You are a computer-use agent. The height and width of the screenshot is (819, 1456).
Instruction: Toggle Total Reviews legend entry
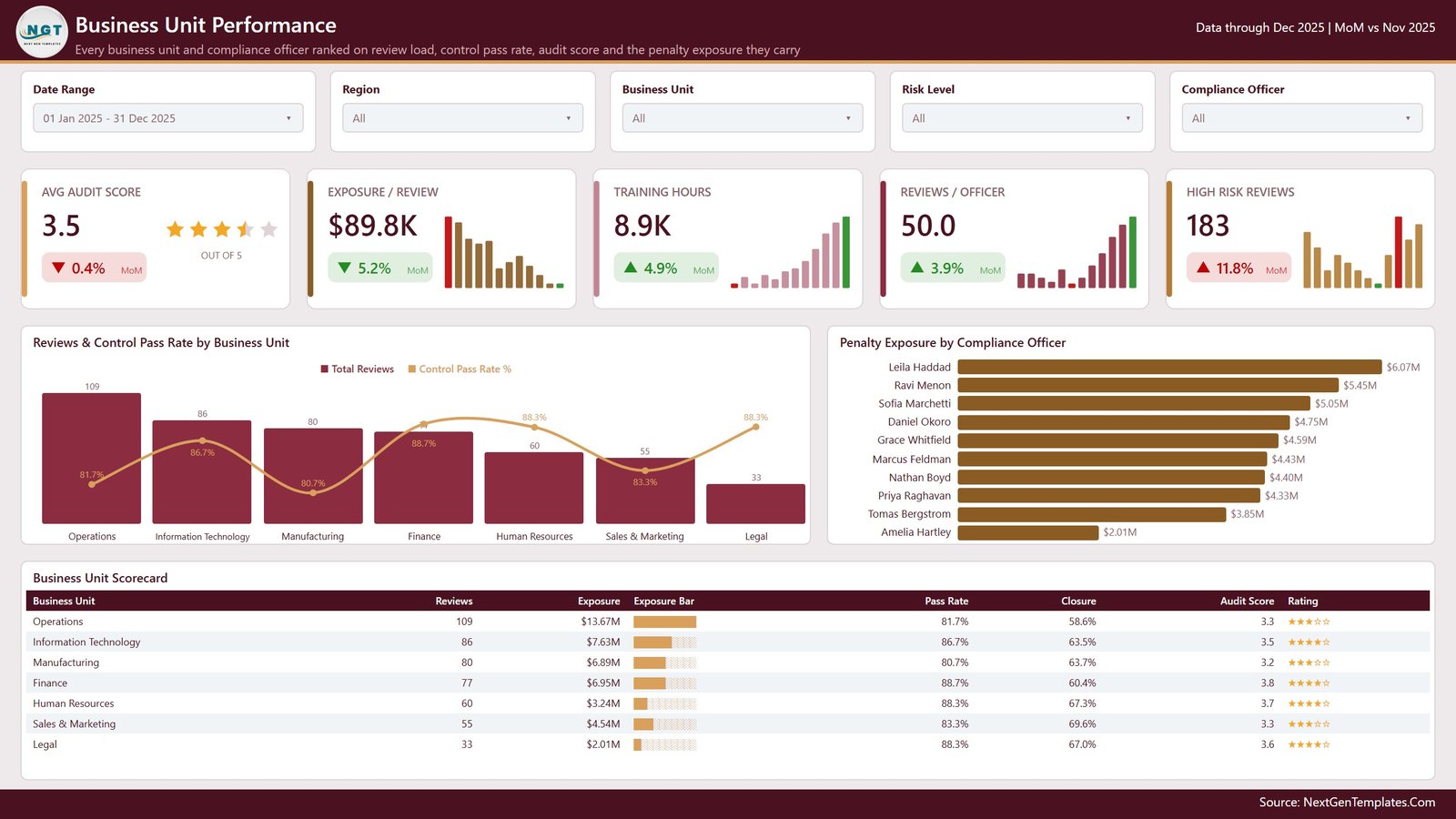pyautogui.click(x=357, y=369)
